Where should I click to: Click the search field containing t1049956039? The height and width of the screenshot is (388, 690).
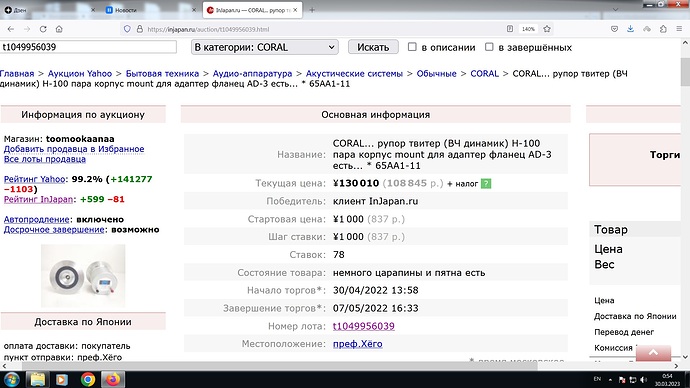click(x=88, y=47)
